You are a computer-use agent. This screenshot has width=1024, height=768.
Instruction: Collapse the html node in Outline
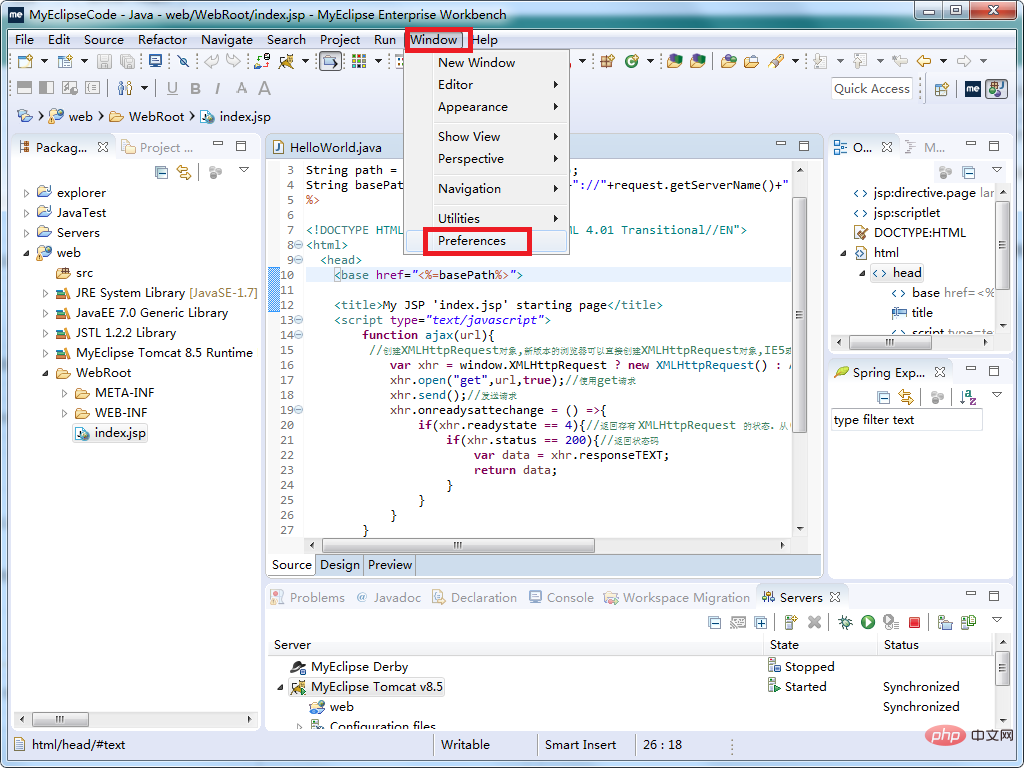[x=843, y=253]
